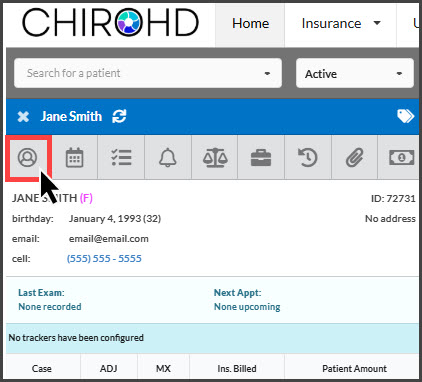Click the ChiroHD logo
422x382 pixels.
point(110,23)
